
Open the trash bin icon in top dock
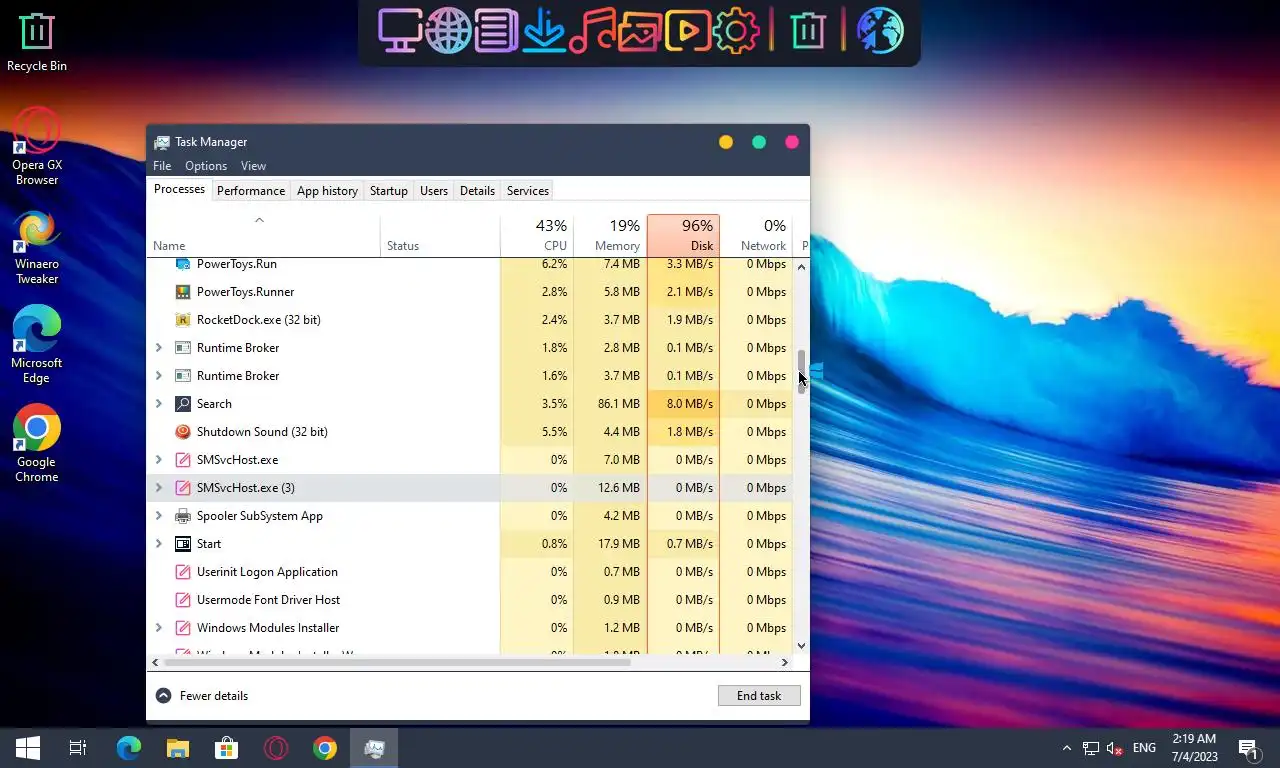click(807, 30)
